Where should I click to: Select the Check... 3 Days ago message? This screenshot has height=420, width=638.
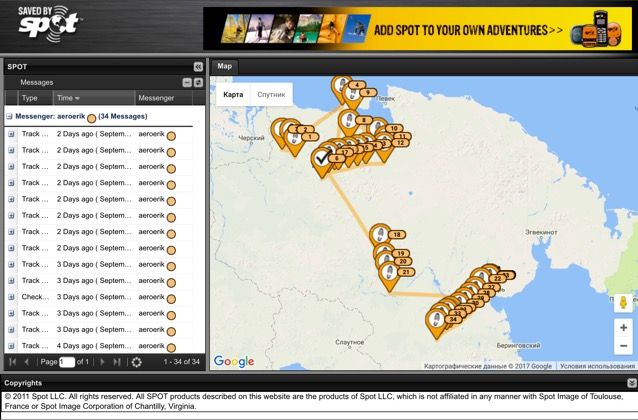click(x=98, y=297)
